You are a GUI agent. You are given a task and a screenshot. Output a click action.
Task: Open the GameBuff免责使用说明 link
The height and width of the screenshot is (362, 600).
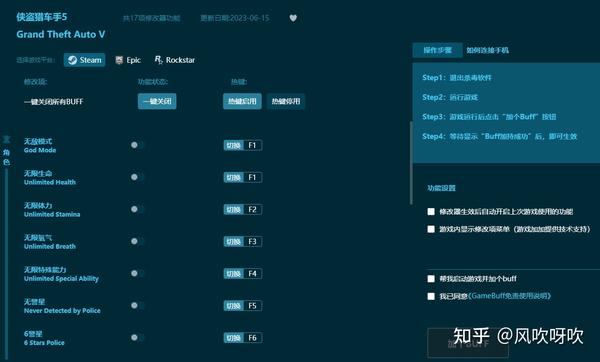(510, 296)
